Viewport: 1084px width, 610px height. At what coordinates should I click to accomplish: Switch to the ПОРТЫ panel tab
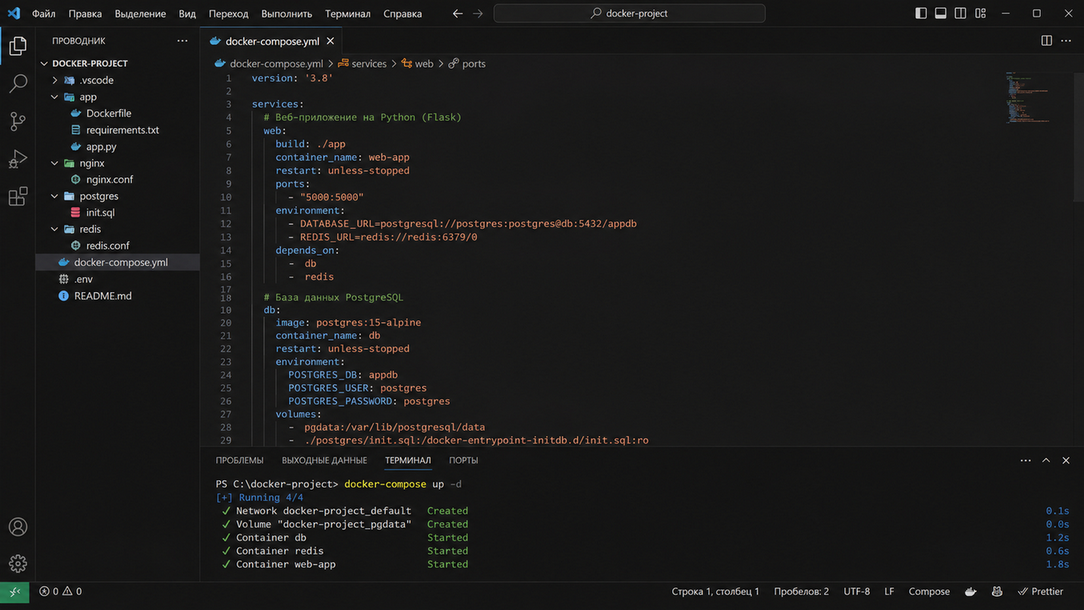click(x=463, y=461)
